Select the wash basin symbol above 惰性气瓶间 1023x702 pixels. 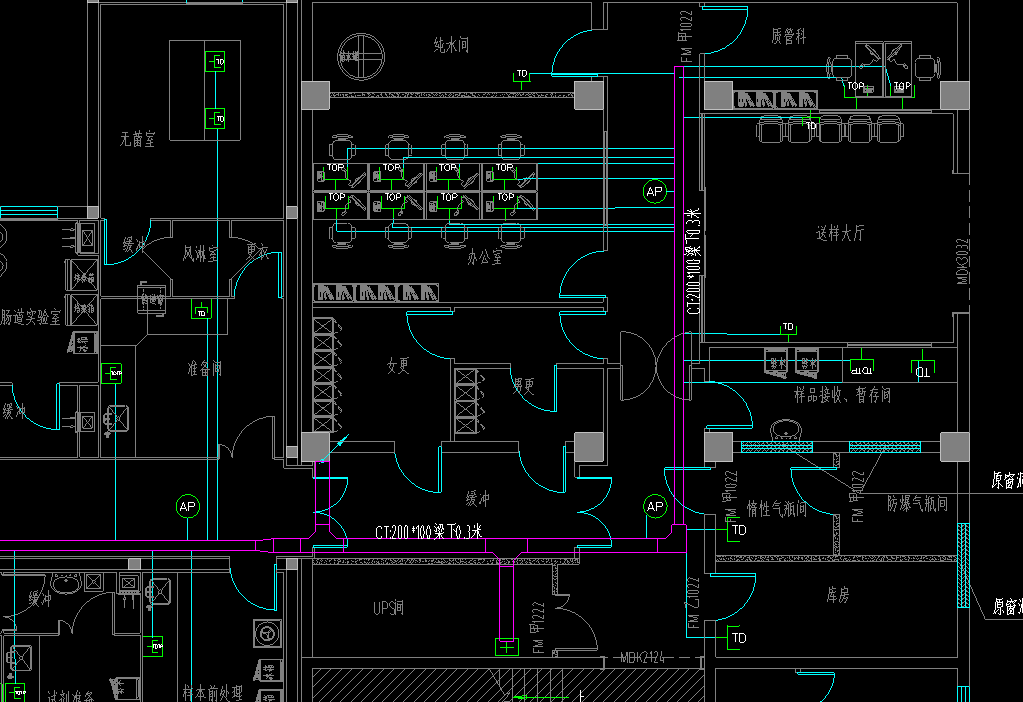click(786, 431)
